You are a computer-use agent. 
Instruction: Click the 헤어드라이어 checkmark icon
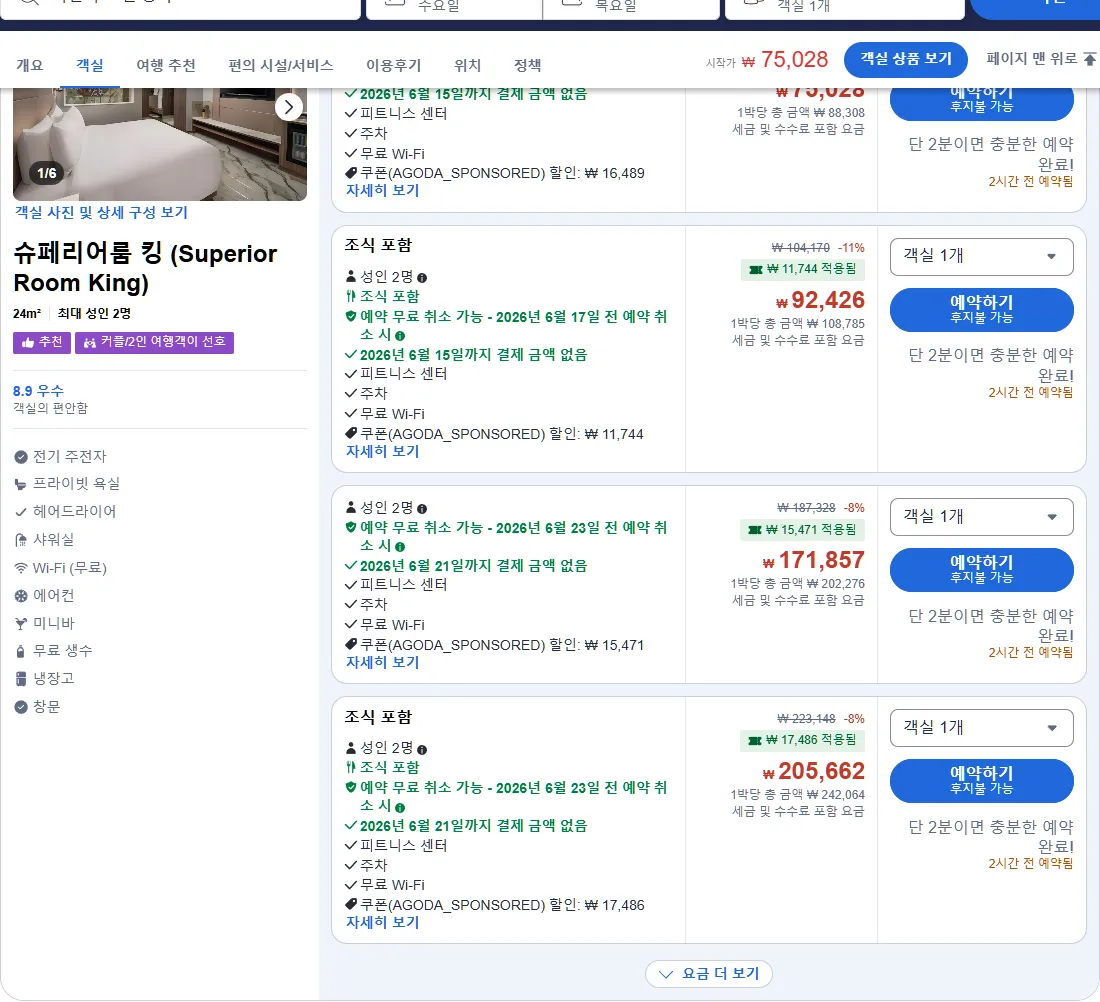(21, 512)
